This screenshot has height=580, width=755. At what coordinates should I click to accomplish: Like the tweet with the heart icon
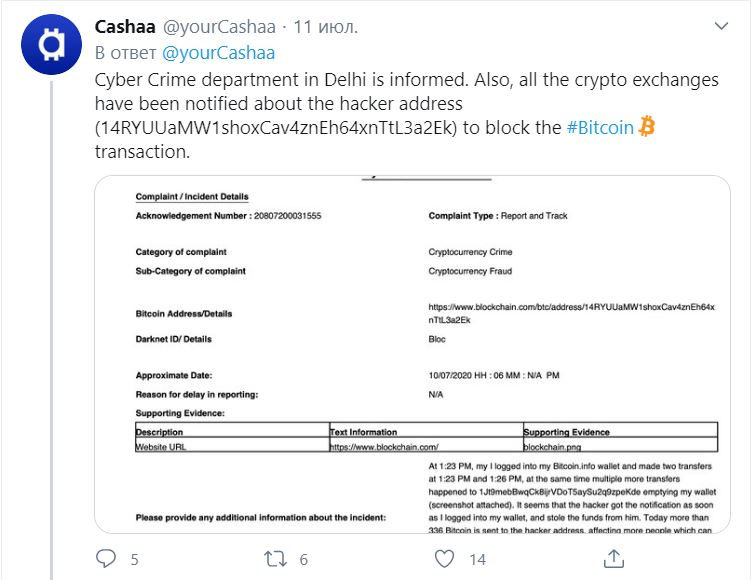point(444,559)
